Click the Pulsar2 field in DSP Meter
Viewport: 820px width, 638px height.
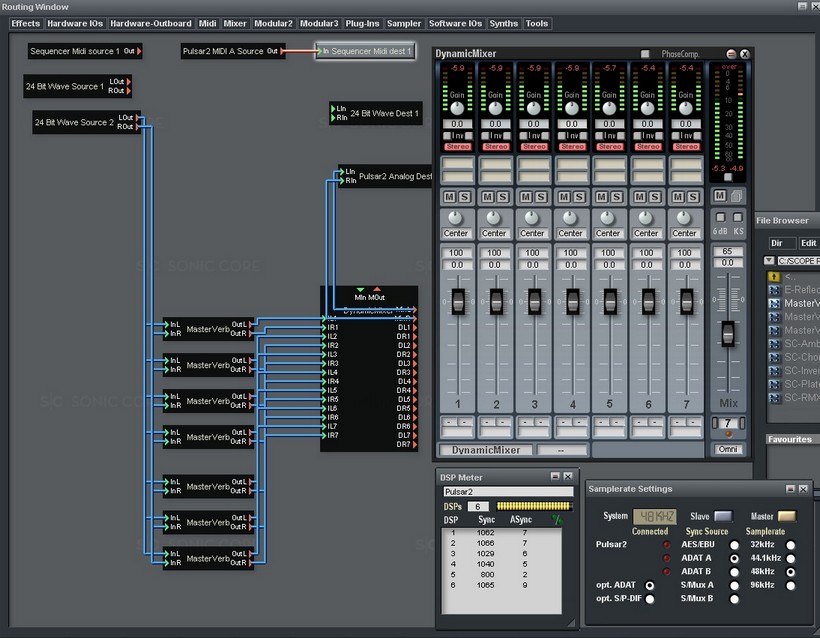point(508,492)
